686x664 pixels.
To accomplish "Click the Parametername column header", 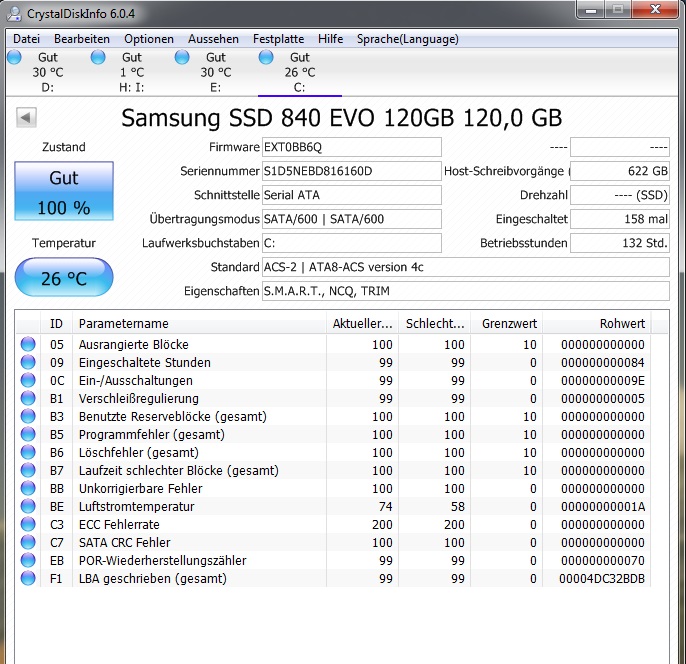I will click(200, 324).
